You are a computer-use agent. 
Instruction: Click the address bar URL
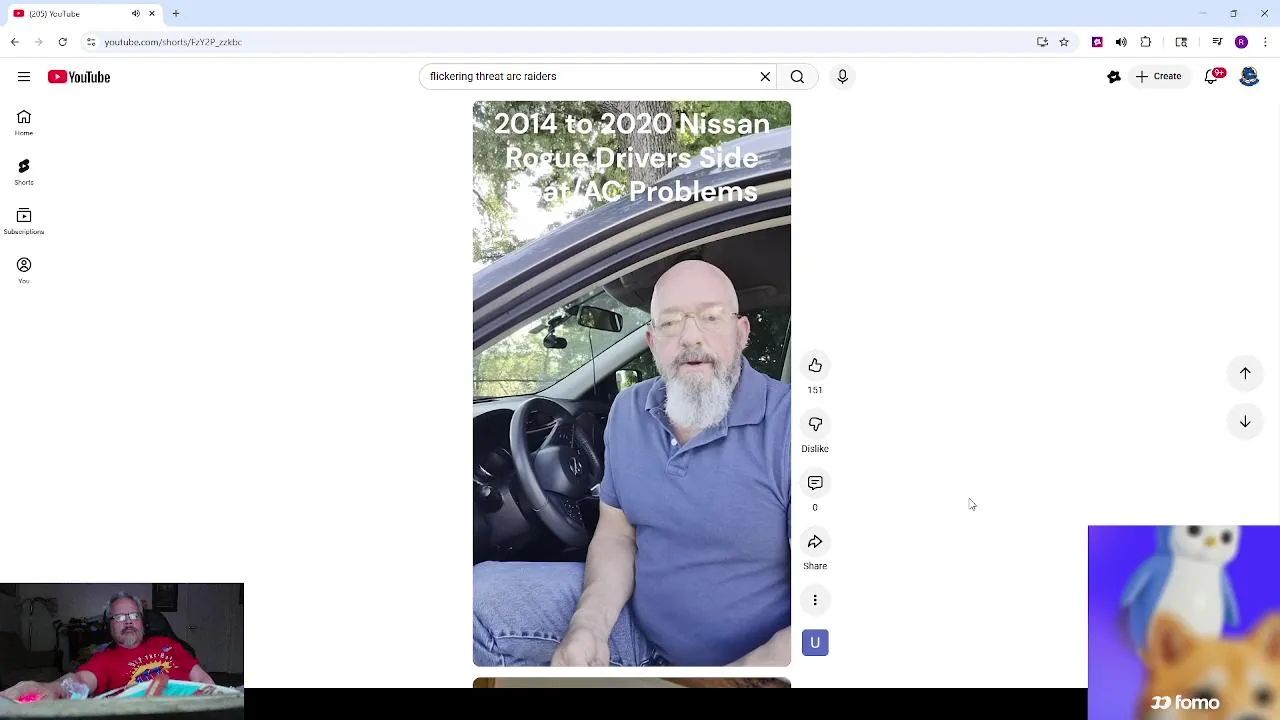pyautogui.click(x=173, y=42)
